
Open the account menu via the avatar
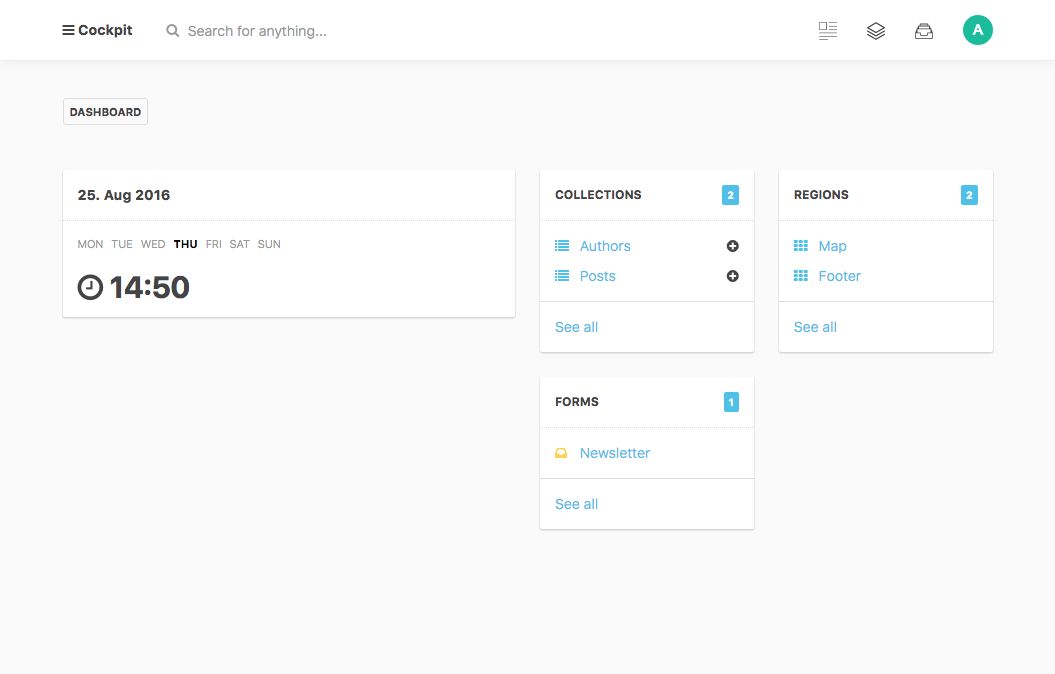pos(978,30)
